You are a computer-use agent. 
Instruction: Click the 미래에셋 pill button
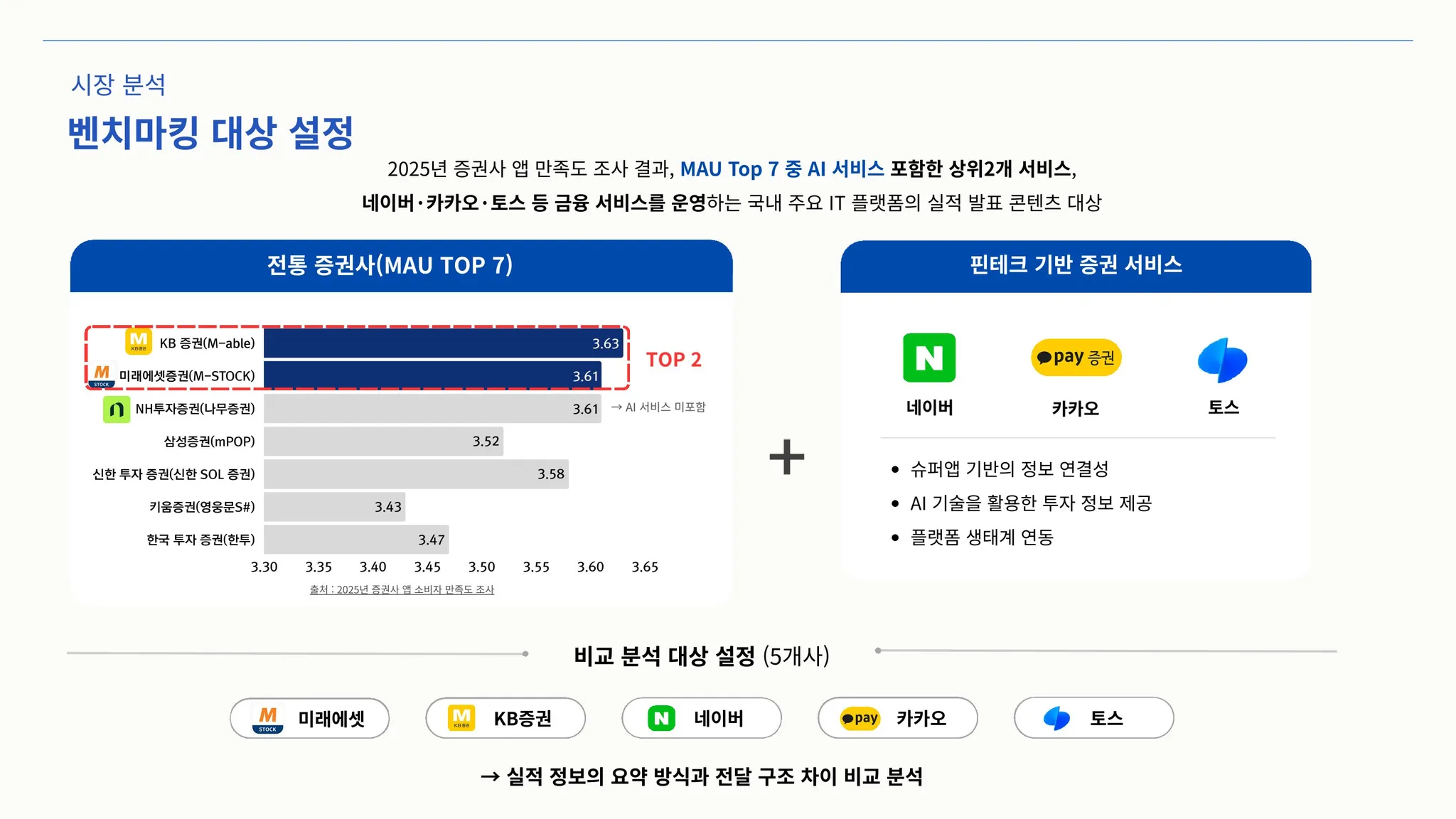click(309, 718)
